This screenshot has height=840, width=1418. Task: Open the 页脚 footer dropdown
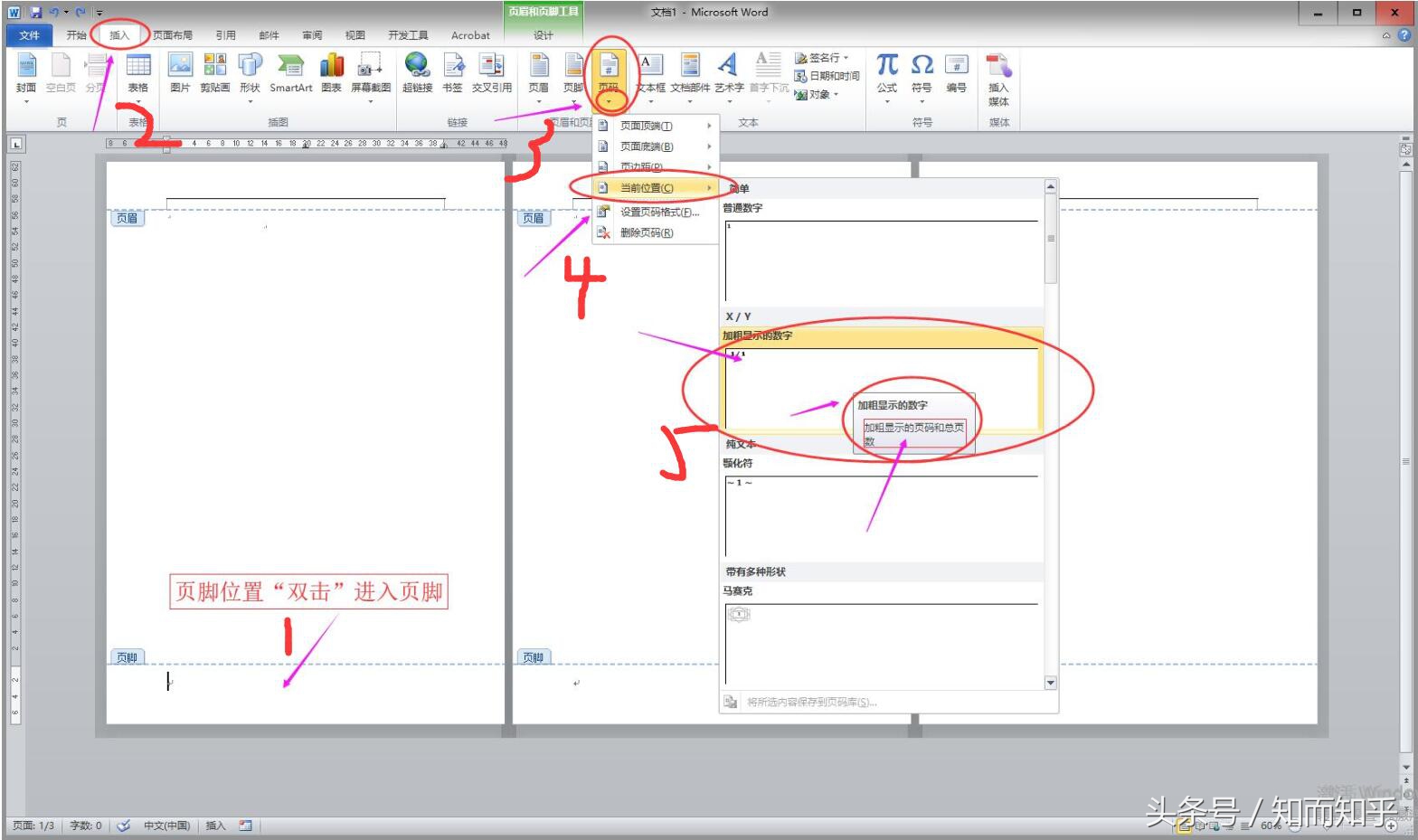pyautogui.click(x=573, y=77)
